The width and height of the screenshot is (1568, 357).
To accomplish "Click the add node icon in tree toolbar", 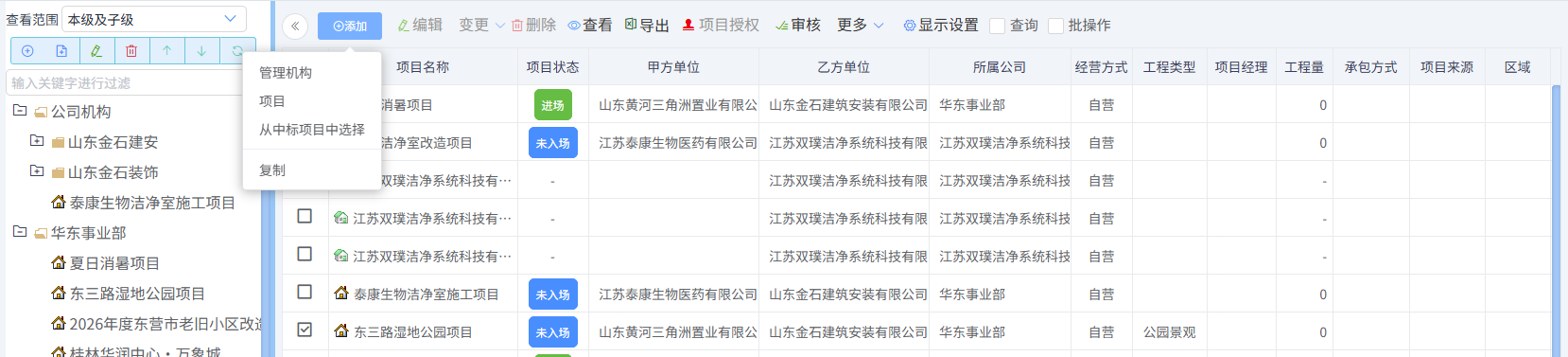I will [27, 51].
